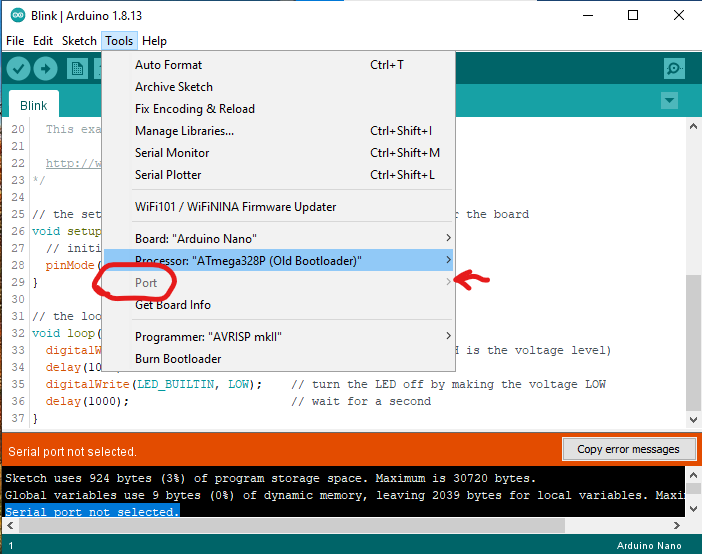Click the Ctrl+Shift+M shortcut label
The width and height of the screenshot is (702, 554).
[x=405, y=153]
